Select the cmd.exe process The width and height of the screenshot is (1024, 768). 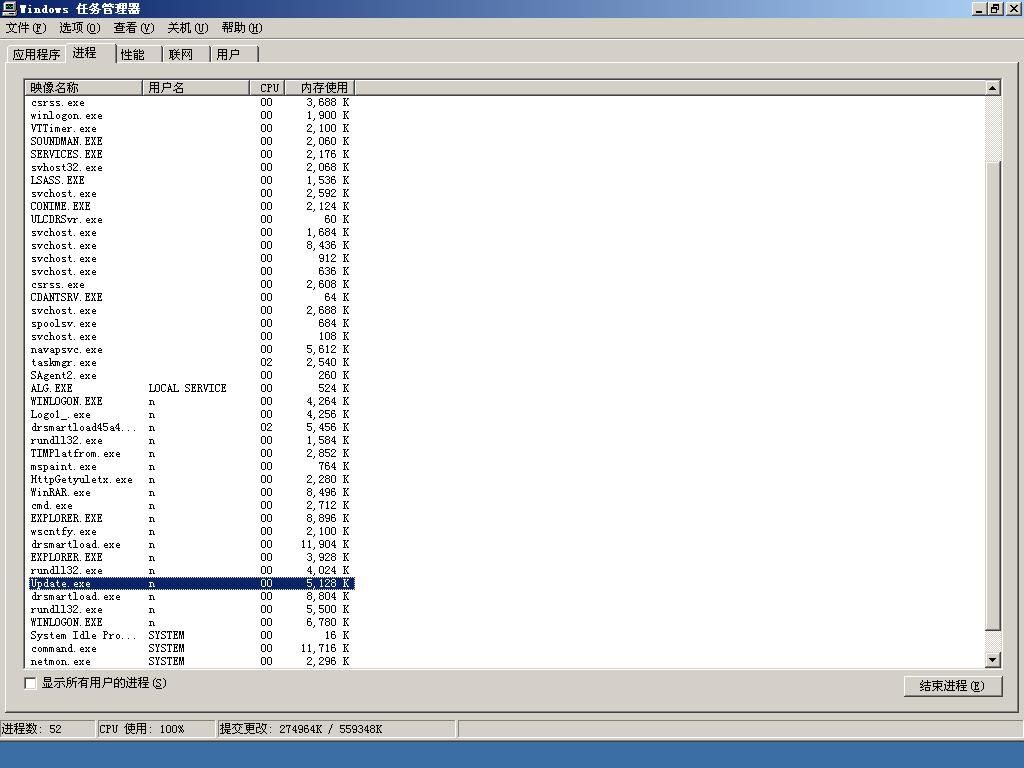pos(190,505)
